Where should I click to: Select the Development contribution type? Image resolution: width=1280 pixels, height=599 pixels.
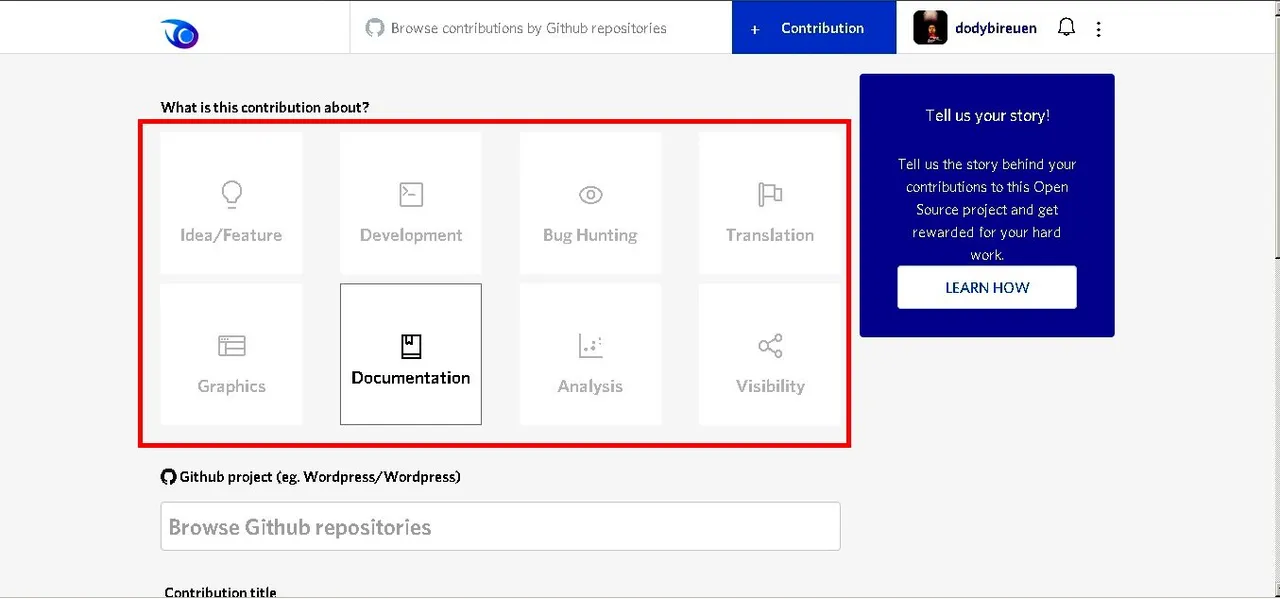[x=411, y=203]
